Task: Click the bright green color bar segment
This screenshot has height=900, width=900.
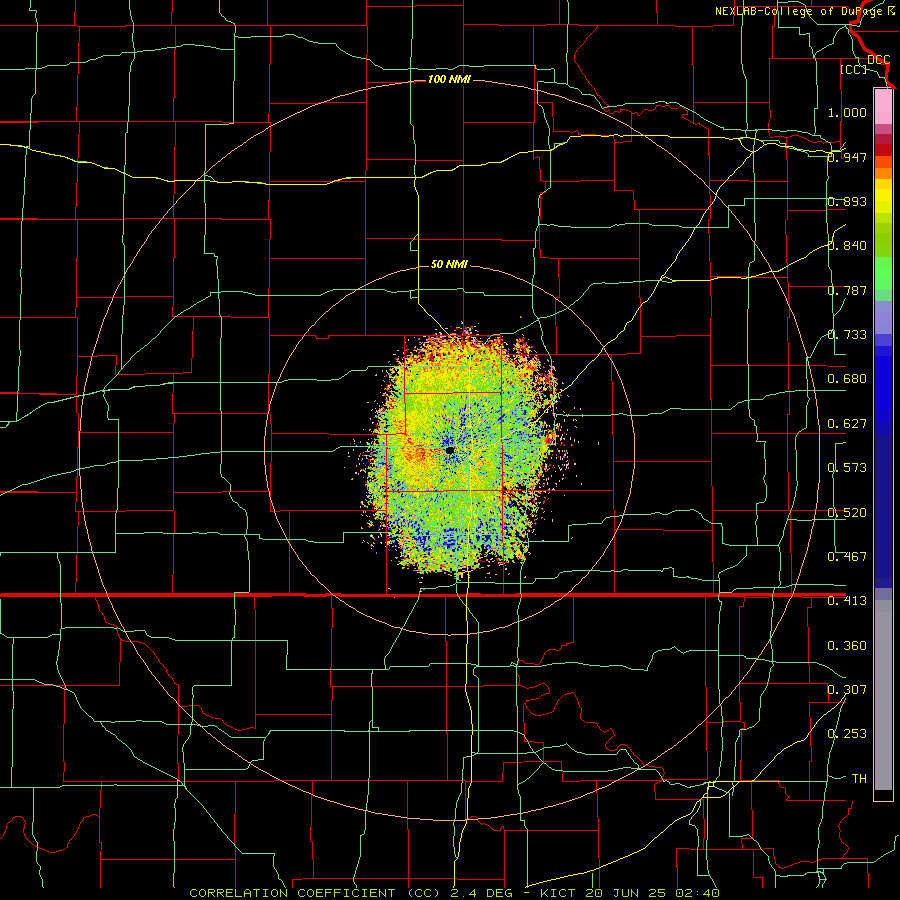Action: 883,273
